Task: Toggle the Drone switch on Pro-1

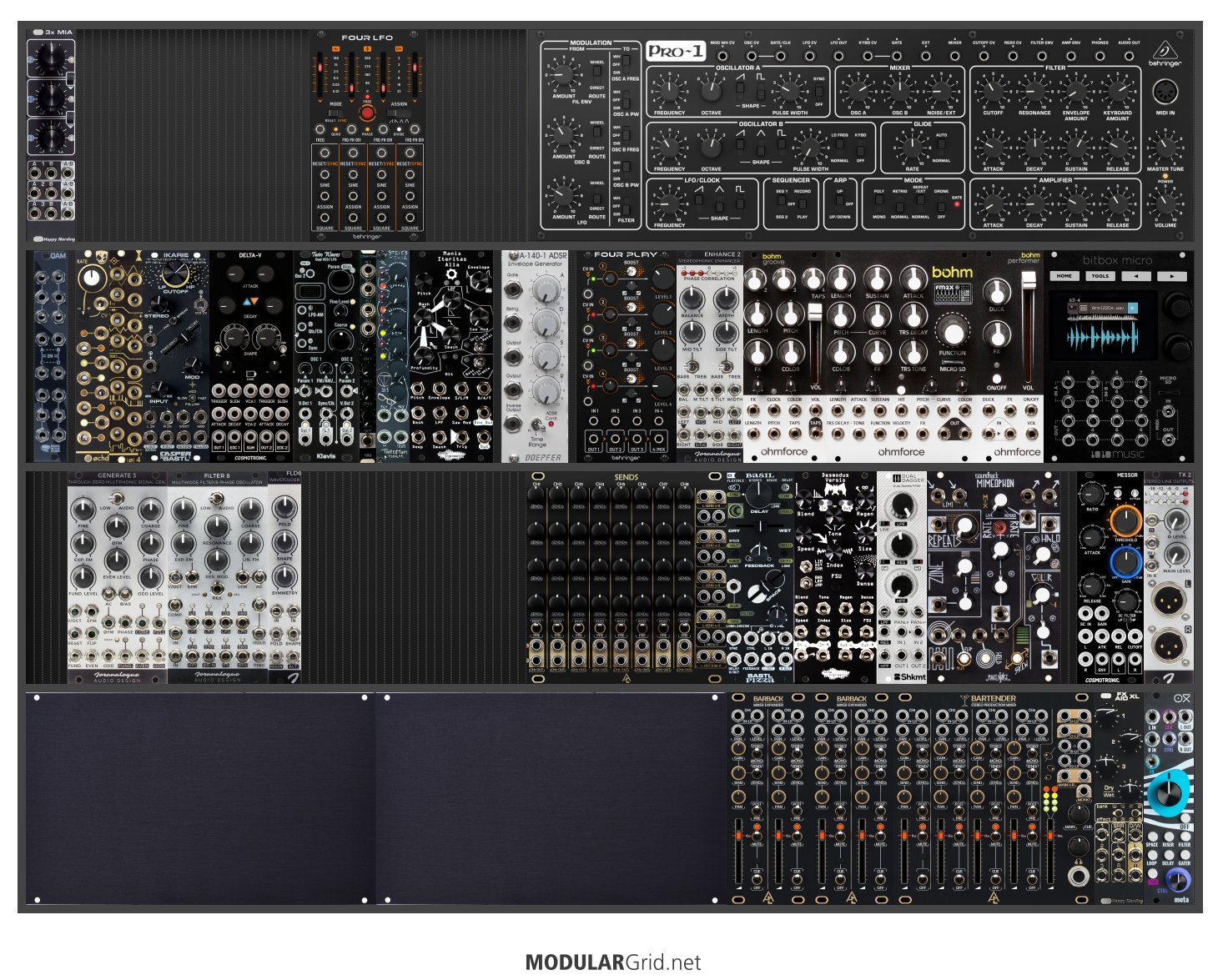Action: pyautogui.click(x=941, y=204)
